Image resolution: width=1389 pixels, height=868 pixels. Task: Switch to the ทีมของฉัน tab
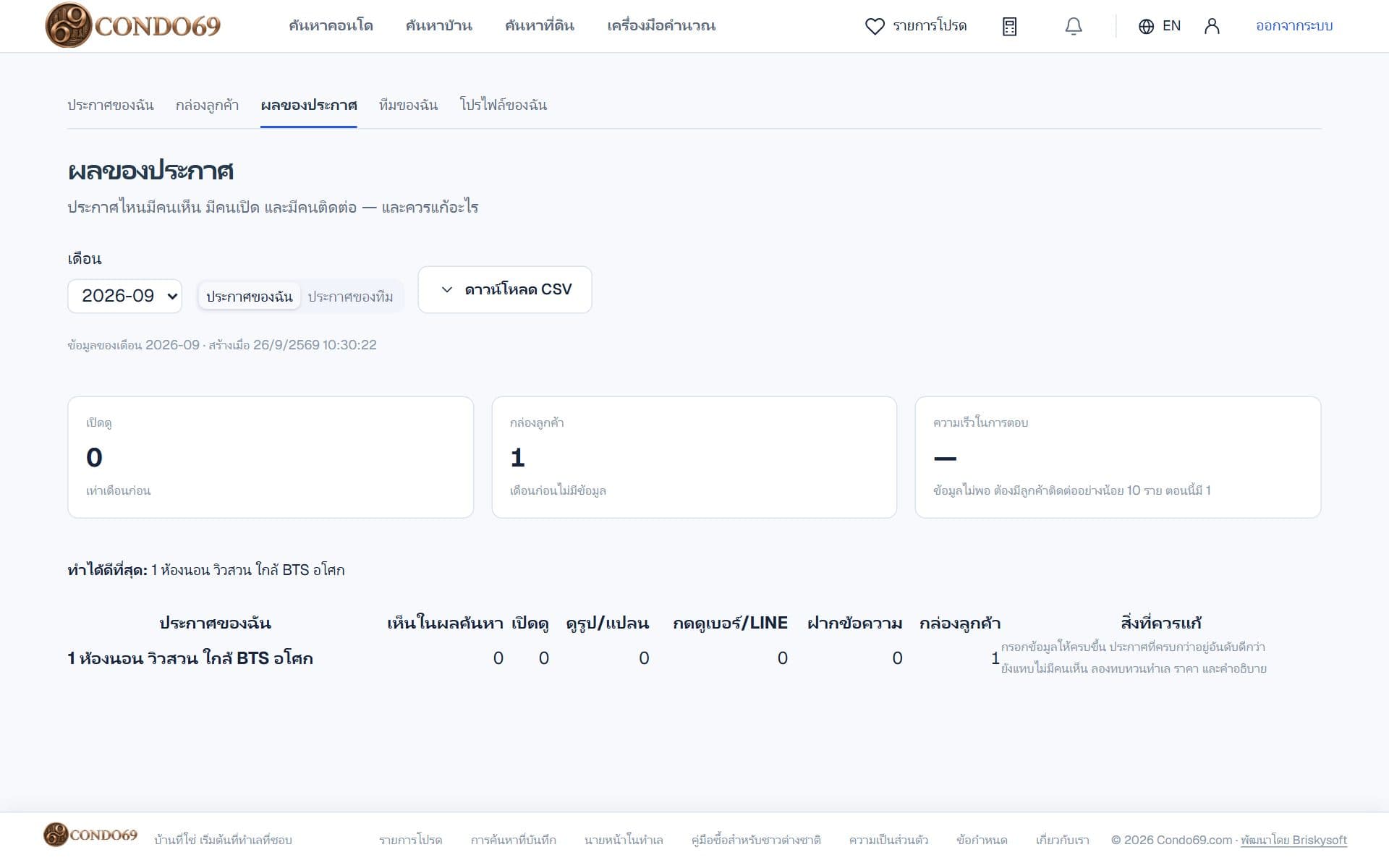[x=408, y=106]
